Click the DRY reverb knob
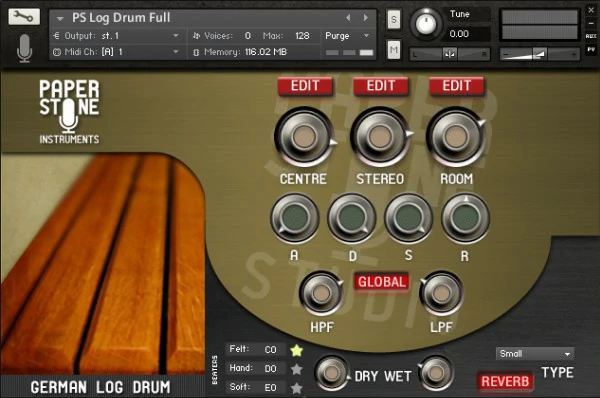The height and width of the screenshot is (398, 600). click(332, 373)
